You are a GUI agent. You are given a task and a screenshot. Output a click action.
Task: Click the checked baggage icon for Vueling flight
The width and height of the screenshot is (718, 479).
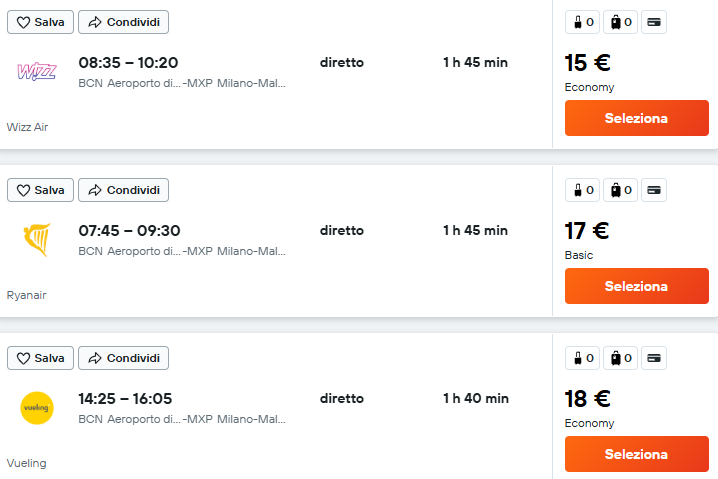click(620, 358)
